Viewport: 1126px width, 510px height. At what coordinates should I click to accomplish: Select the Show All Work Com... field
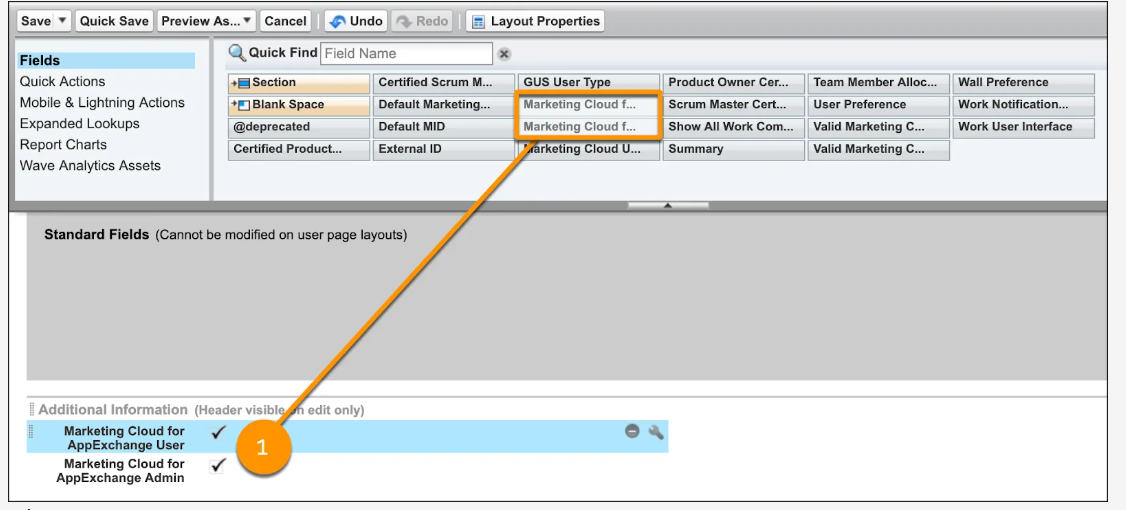click(x=734, y=127)
